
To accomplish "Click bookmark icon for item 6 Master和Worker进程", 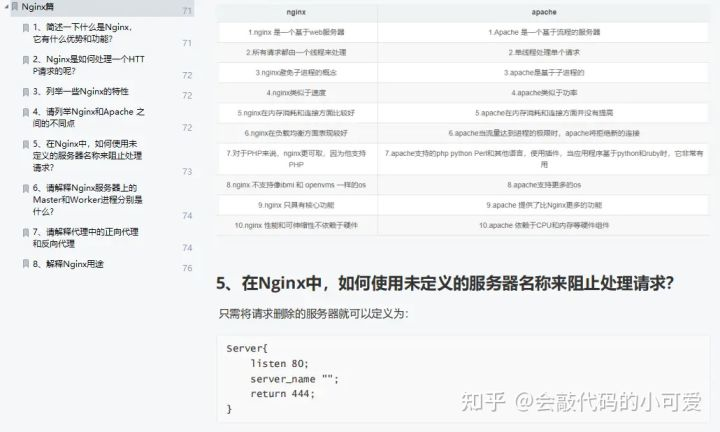I will click(26, 189).
